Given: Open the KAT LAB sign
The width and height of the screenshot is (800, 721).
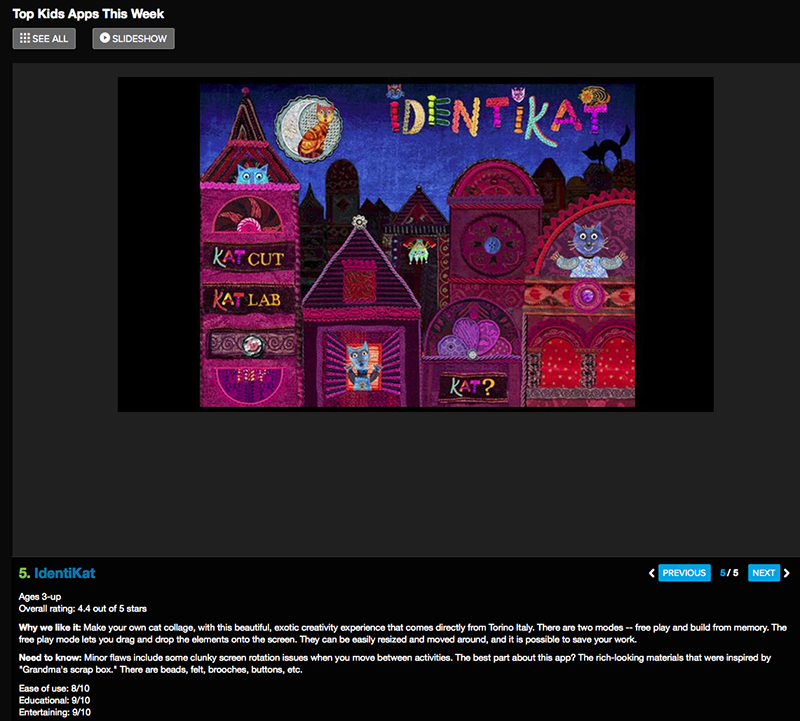Looking at the screenshot, I should click(247, 299).
